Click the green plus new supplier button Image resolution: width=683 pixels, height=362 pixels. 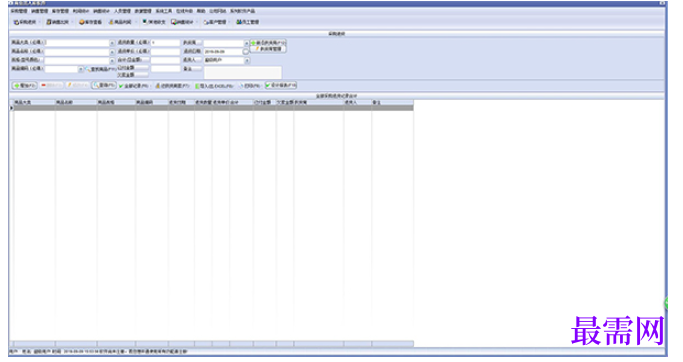268,43
